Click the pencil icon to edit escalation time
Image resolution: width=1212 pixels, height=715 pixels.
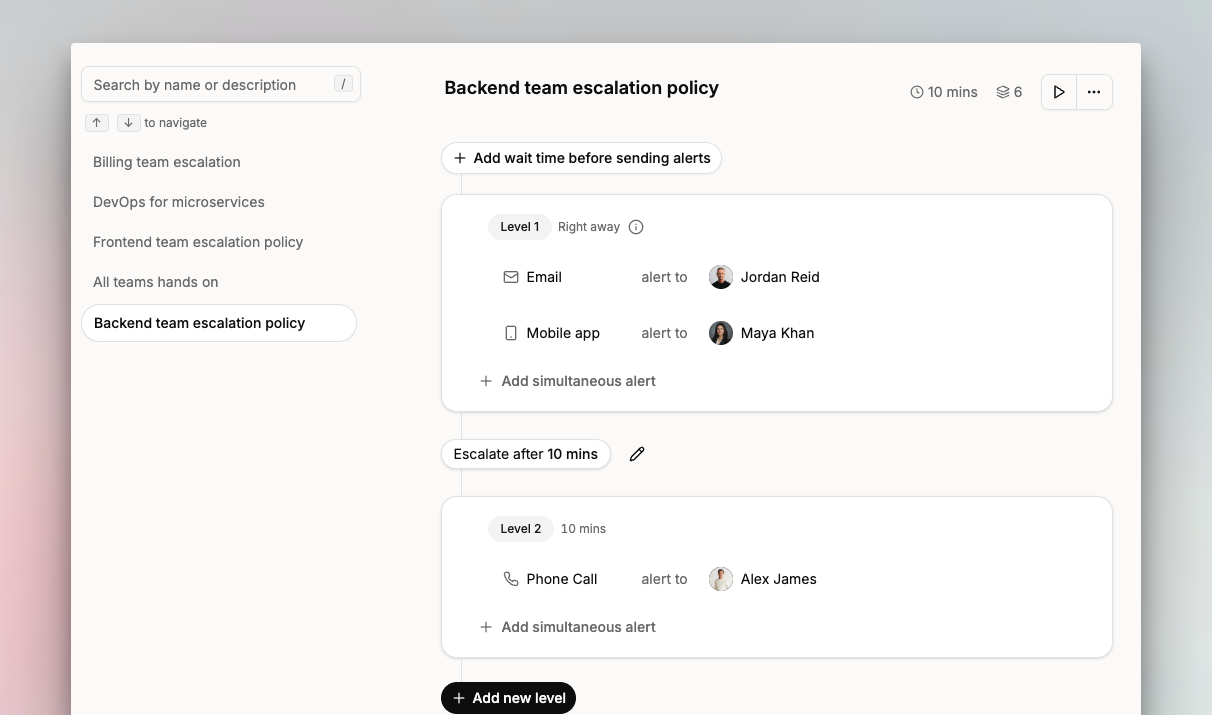pyautogui.click(x=637, y=454)
